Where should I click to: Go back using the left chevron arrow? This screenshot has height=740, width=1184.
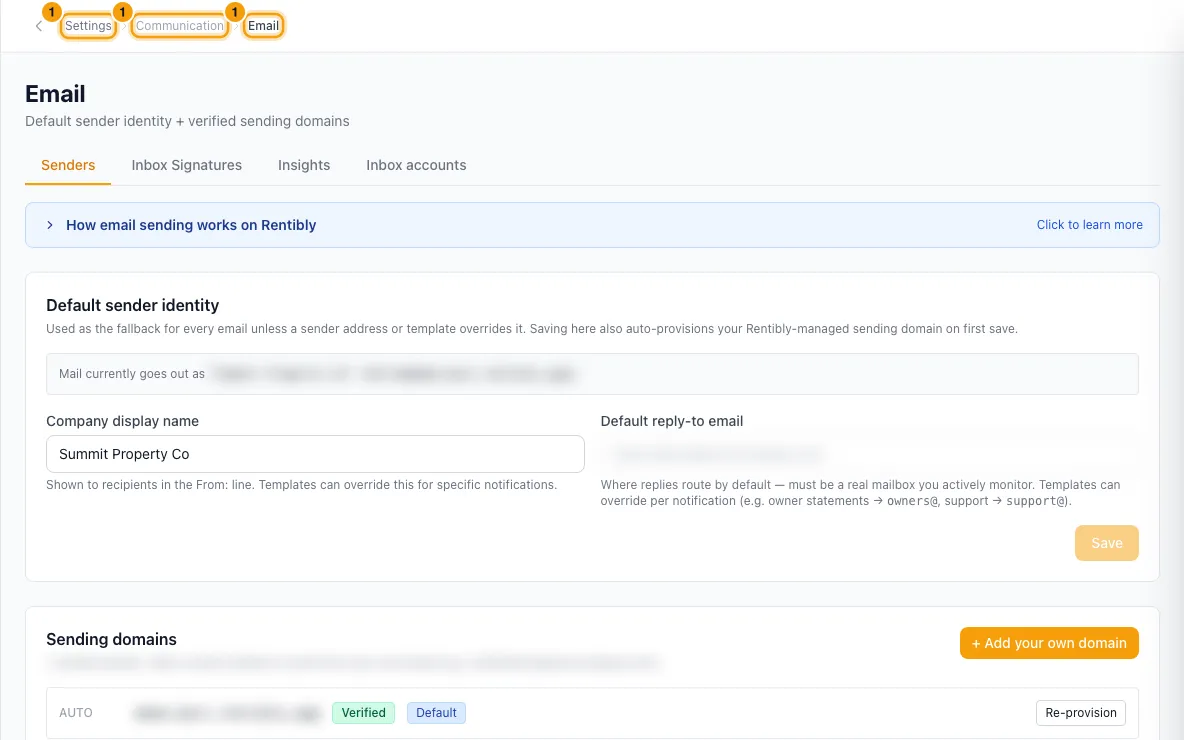39,26
